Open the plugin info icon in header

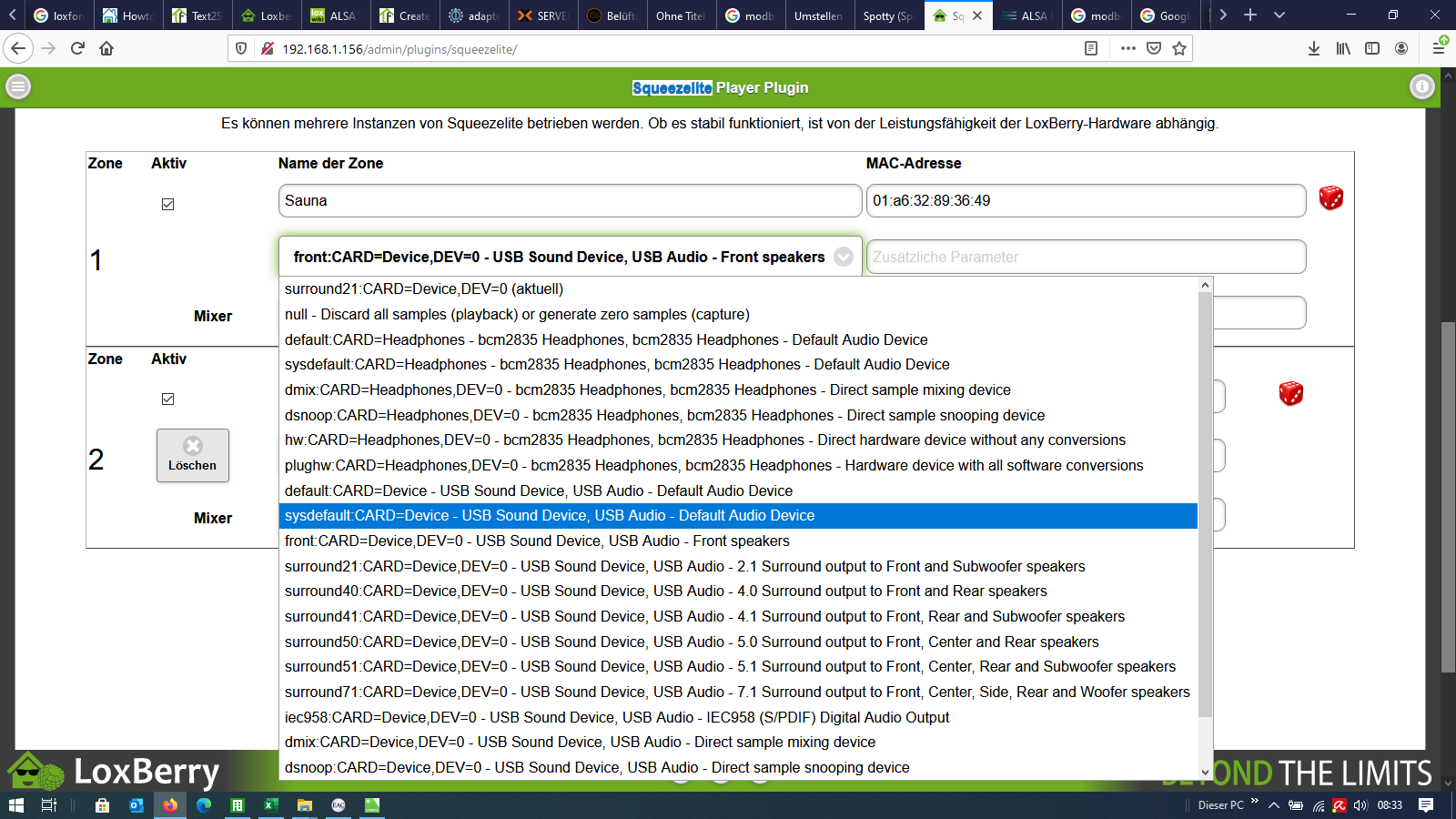click(x=1422, y=86)
